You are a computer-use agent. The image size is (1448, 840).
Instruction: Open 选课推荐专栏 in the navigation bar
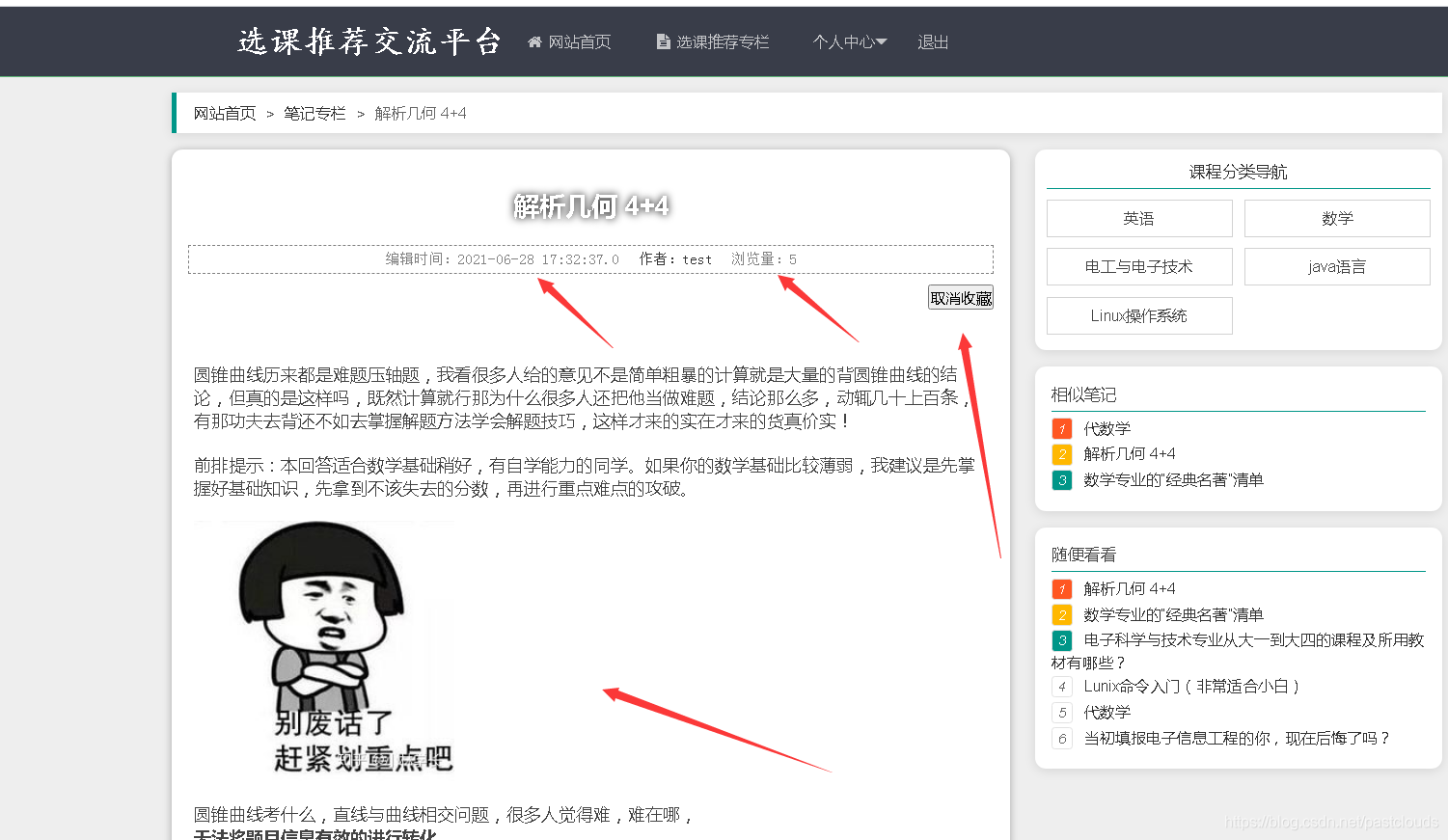click(x=723, y=41)
